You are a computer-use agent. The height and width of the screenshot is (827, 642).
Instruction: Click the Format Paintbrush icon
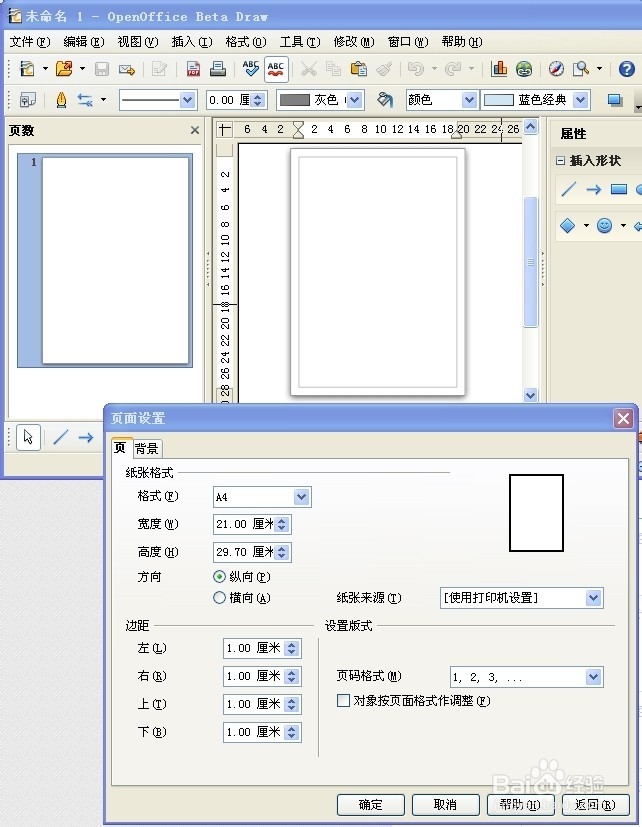pos(384,69)
